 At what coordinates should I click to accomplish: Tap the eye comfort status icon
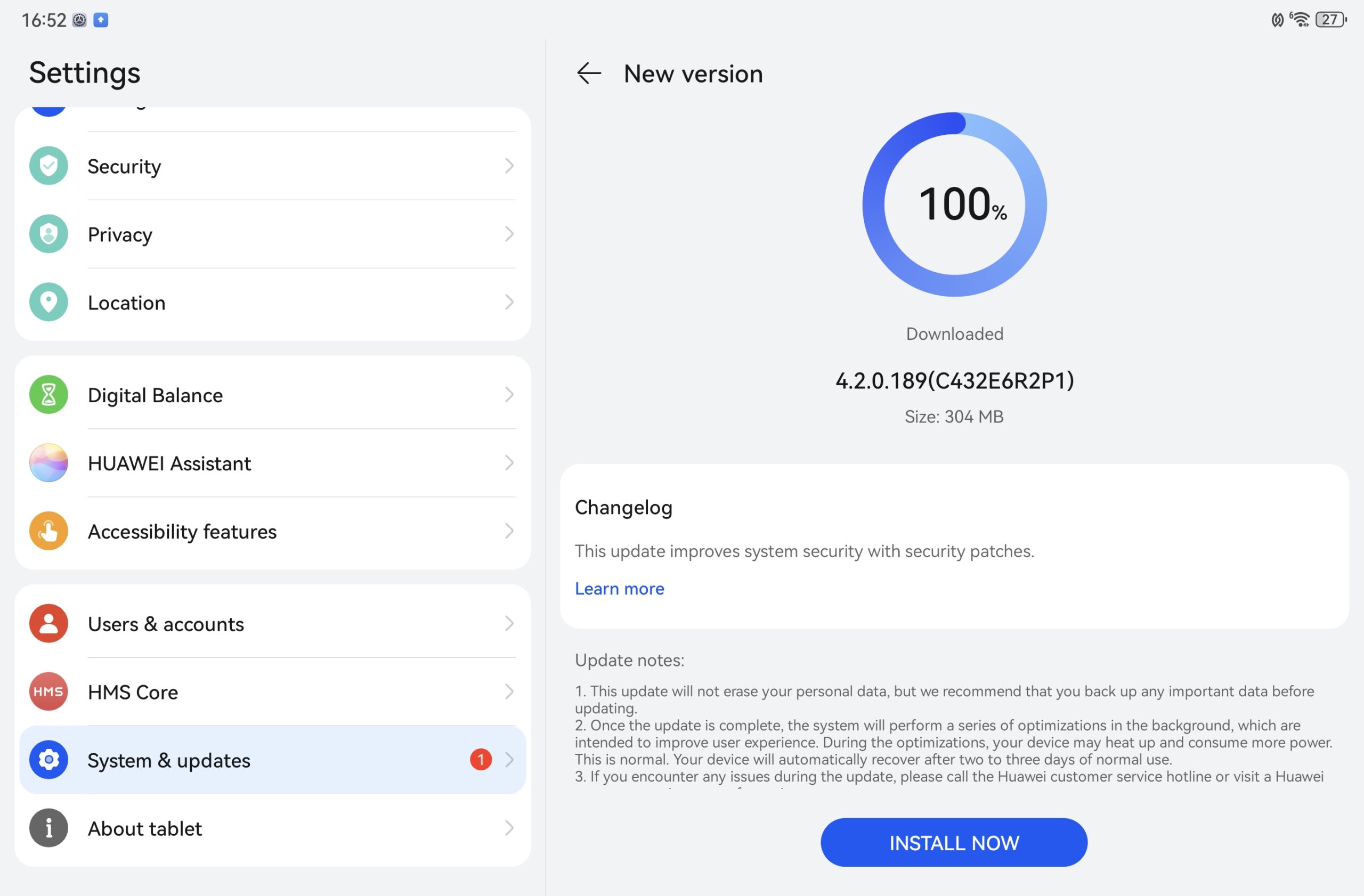click(1278, 20)
